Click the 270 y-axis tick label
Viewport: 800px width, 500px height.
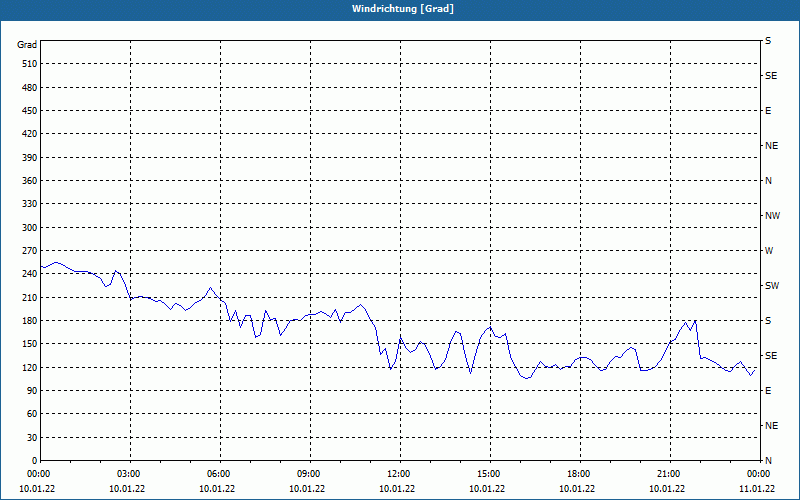30,251
